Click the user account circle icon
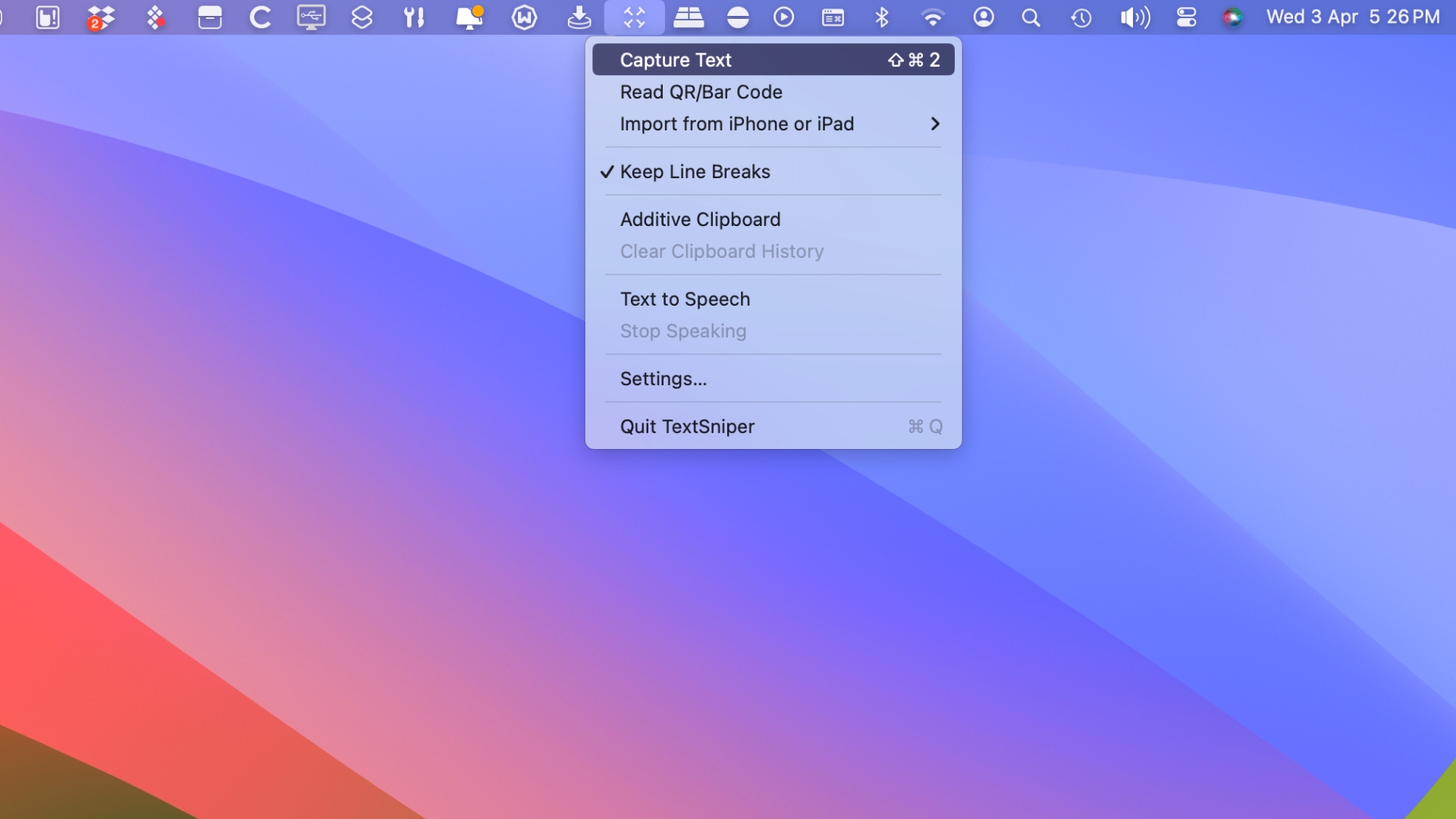 point(983,17)
